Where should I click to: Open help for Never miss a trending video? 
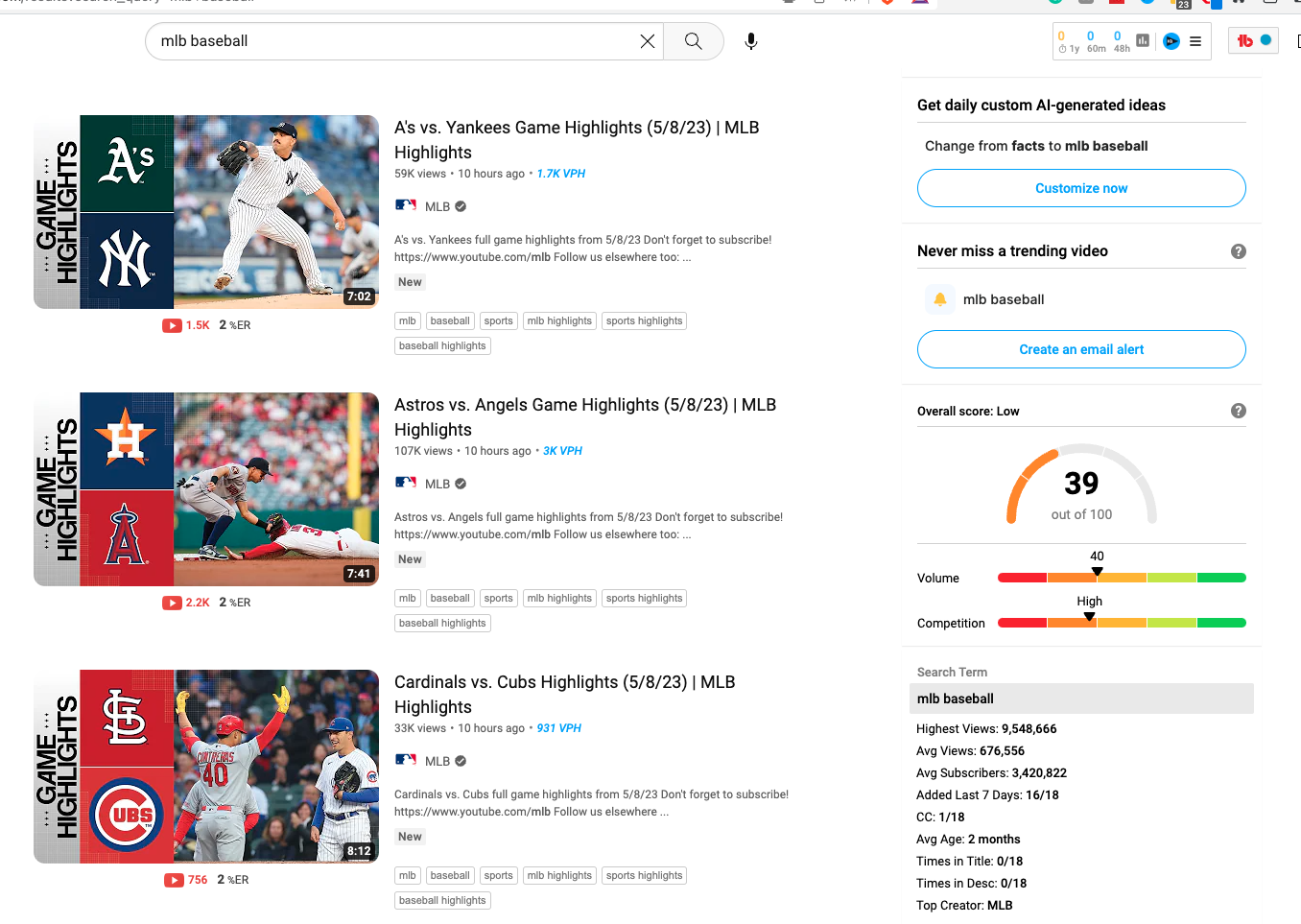pyautogui.click(x=1239, y=251)
